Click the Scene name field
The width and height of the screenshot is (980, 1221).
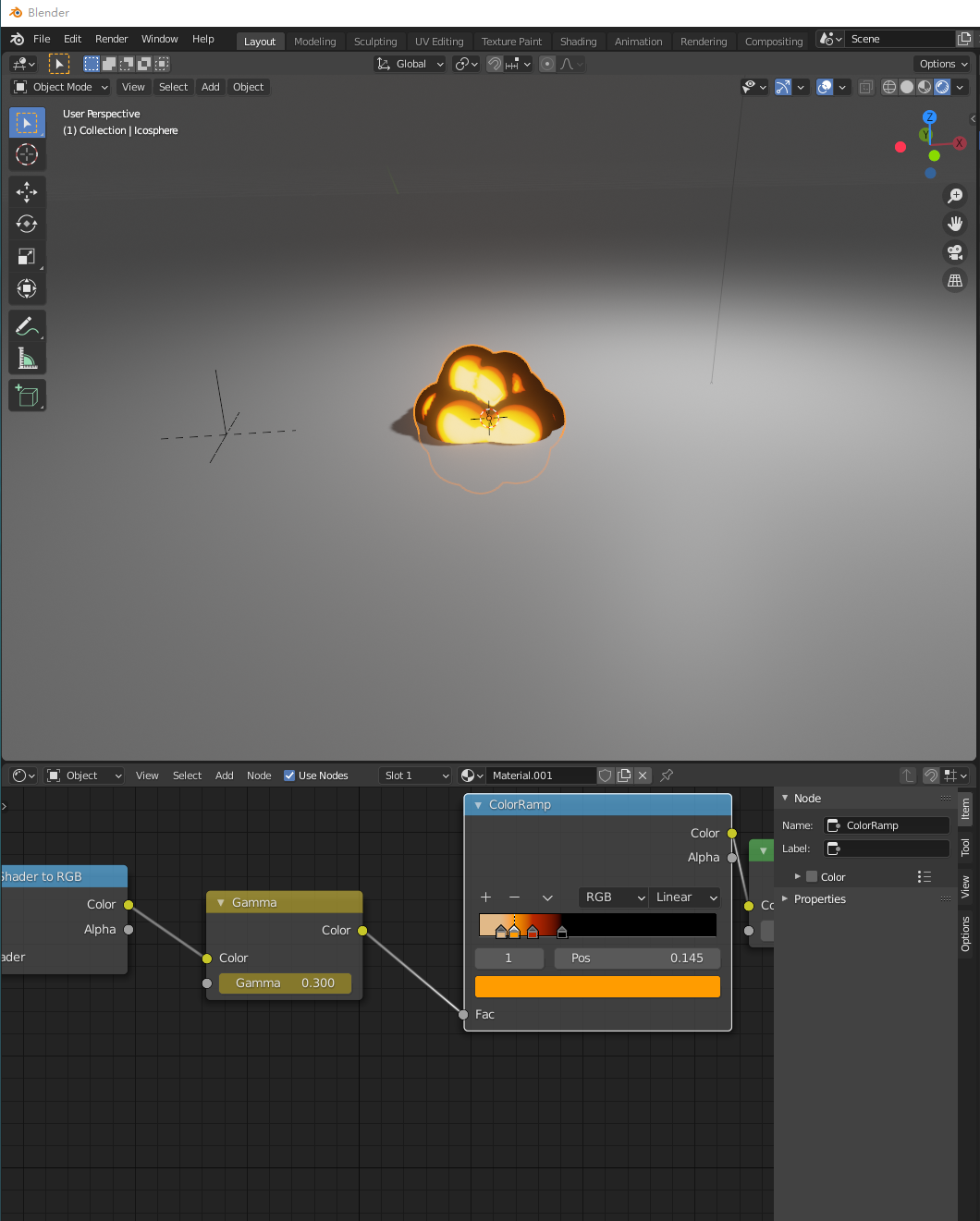coord(900,39)
